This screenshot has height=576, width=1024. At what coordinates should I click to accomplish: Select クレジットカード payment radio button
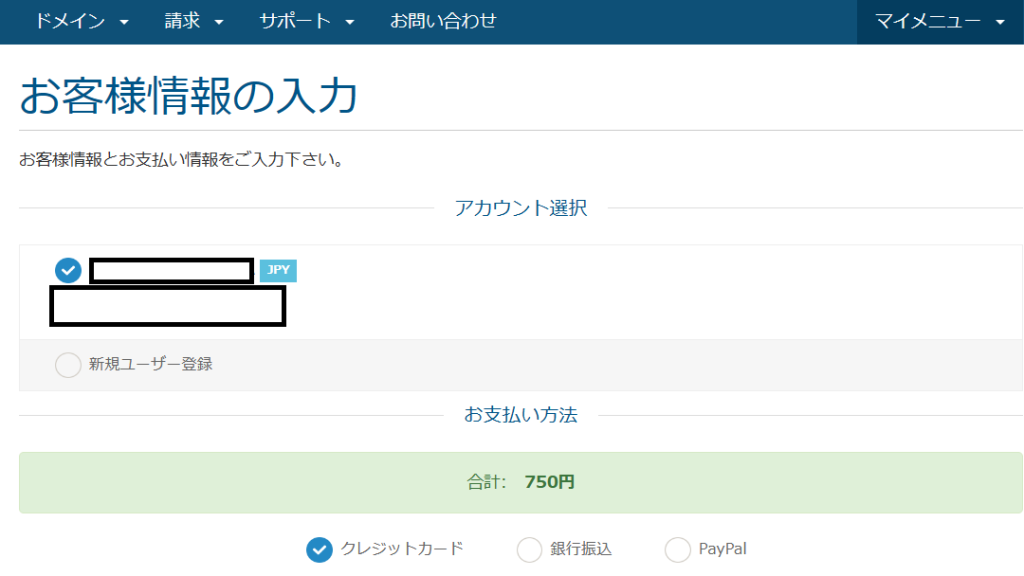click(320, 549)
